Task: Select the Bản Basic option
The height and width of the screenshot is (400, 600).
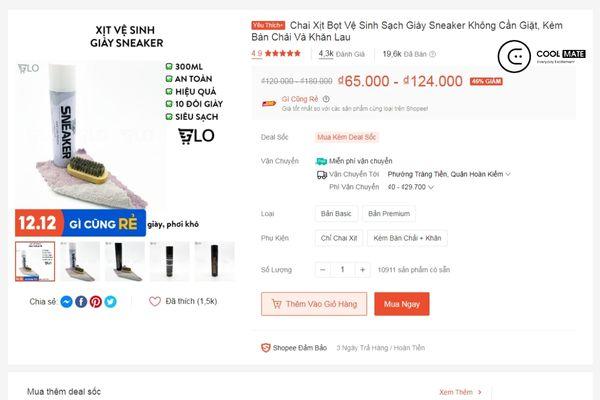Action: 336,214
